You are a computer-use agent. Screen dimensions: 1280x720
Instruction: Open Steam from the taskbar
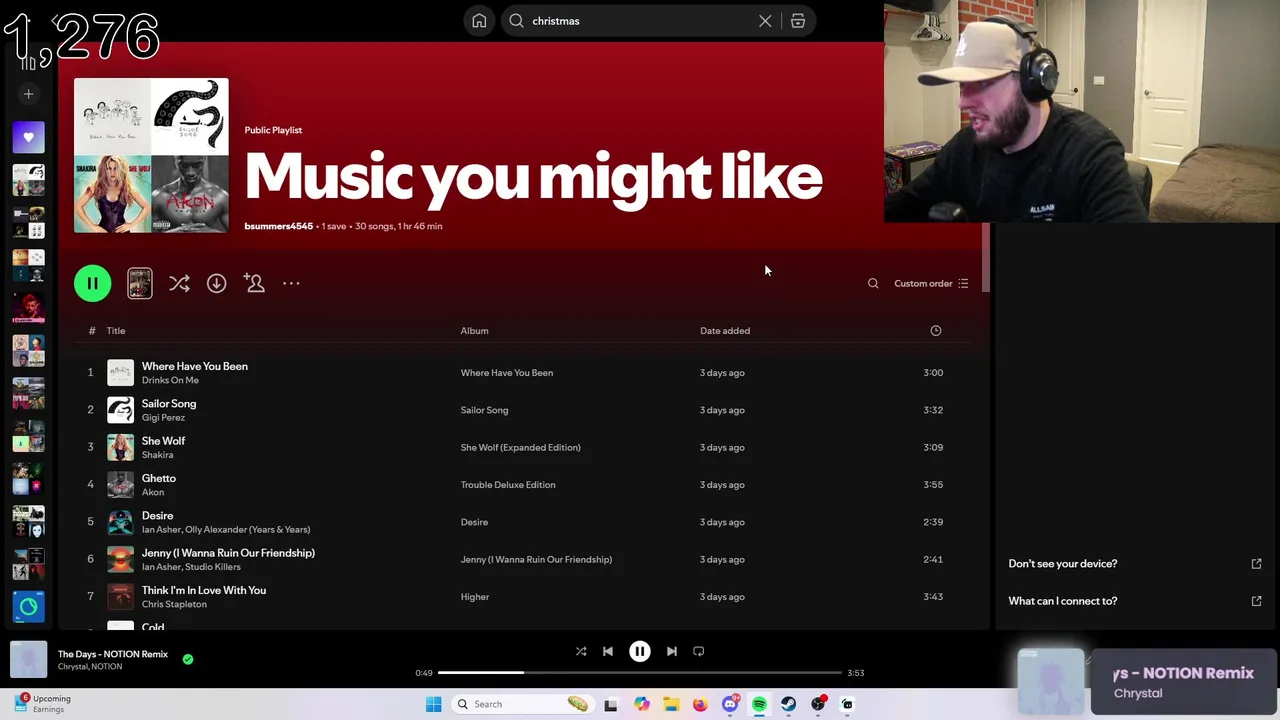tap(789, 704)
